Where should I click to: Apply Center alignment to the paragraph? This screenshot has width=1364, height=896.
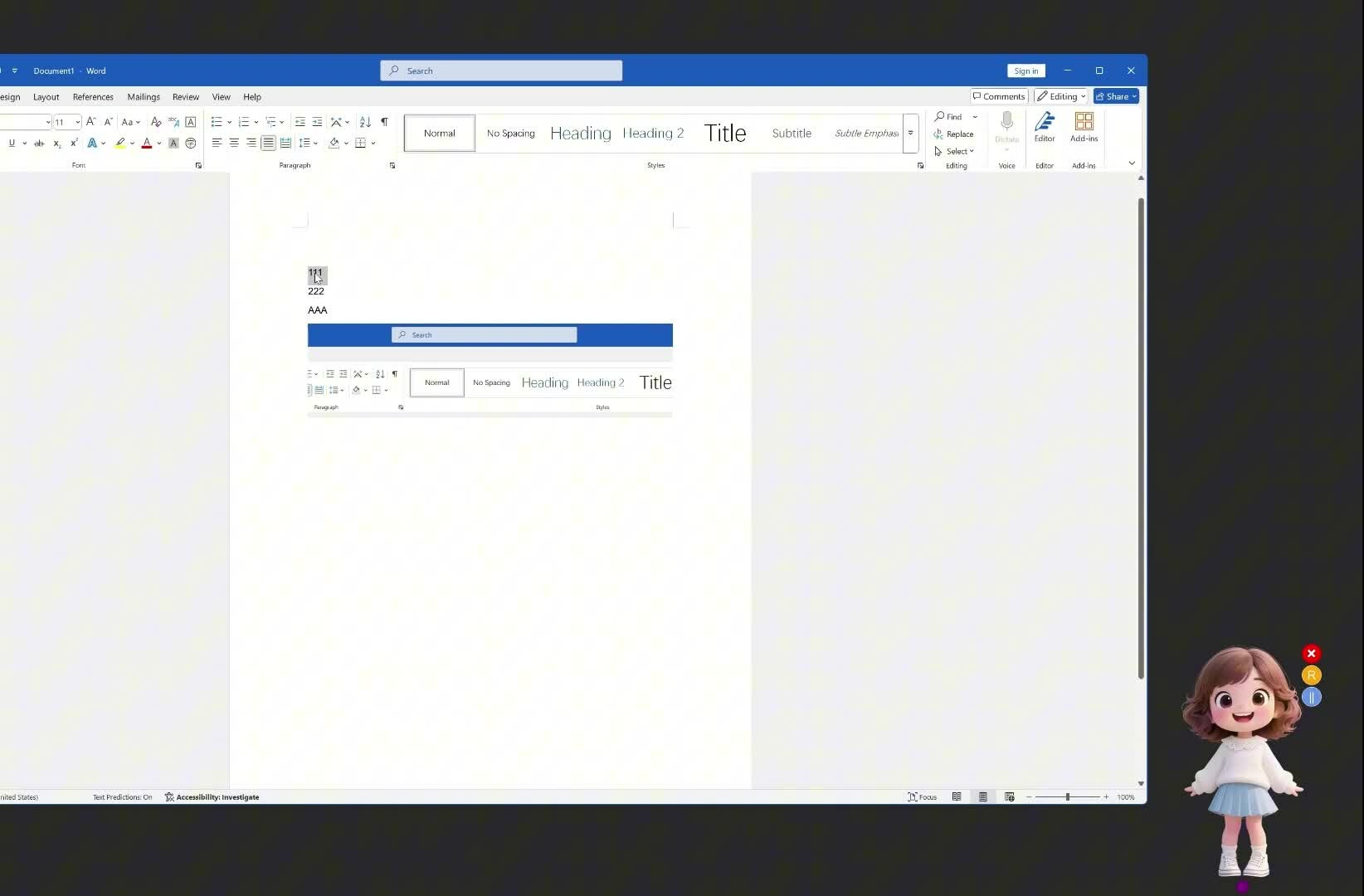point(234,143)
